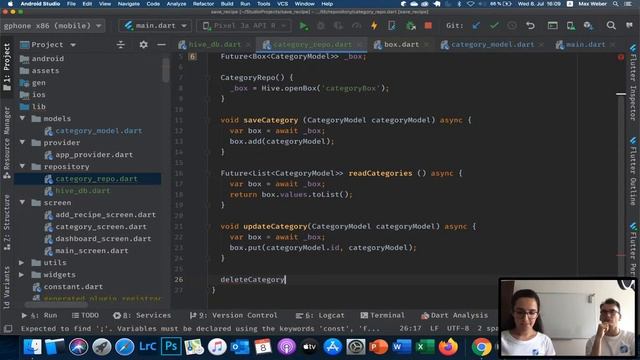
Task: Stop the running app with the red square
Action: 428,26
